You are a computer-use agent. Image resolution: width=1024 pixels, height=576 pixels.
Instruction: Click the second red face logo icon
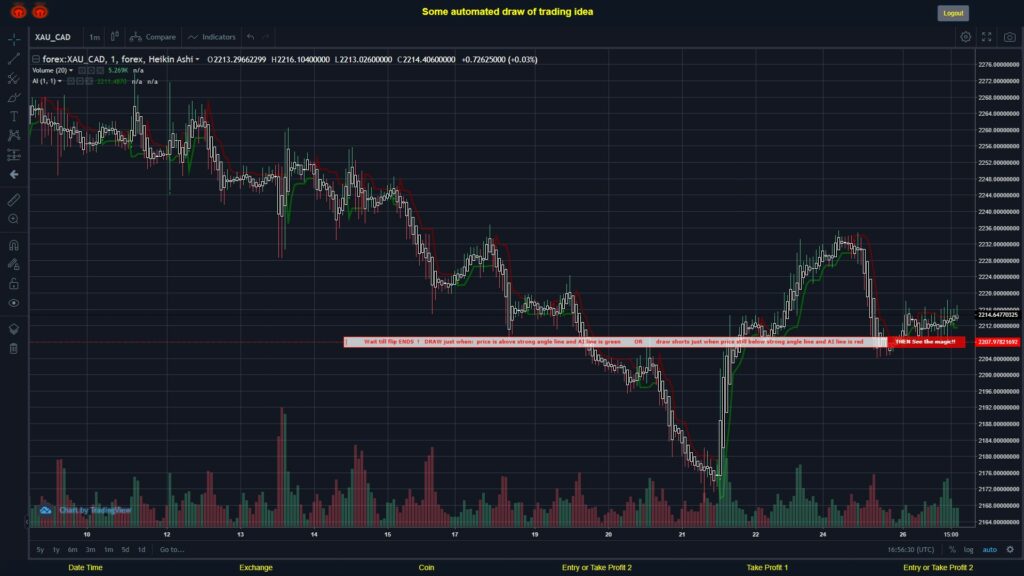pyautogui.click(x=40, y=11)
